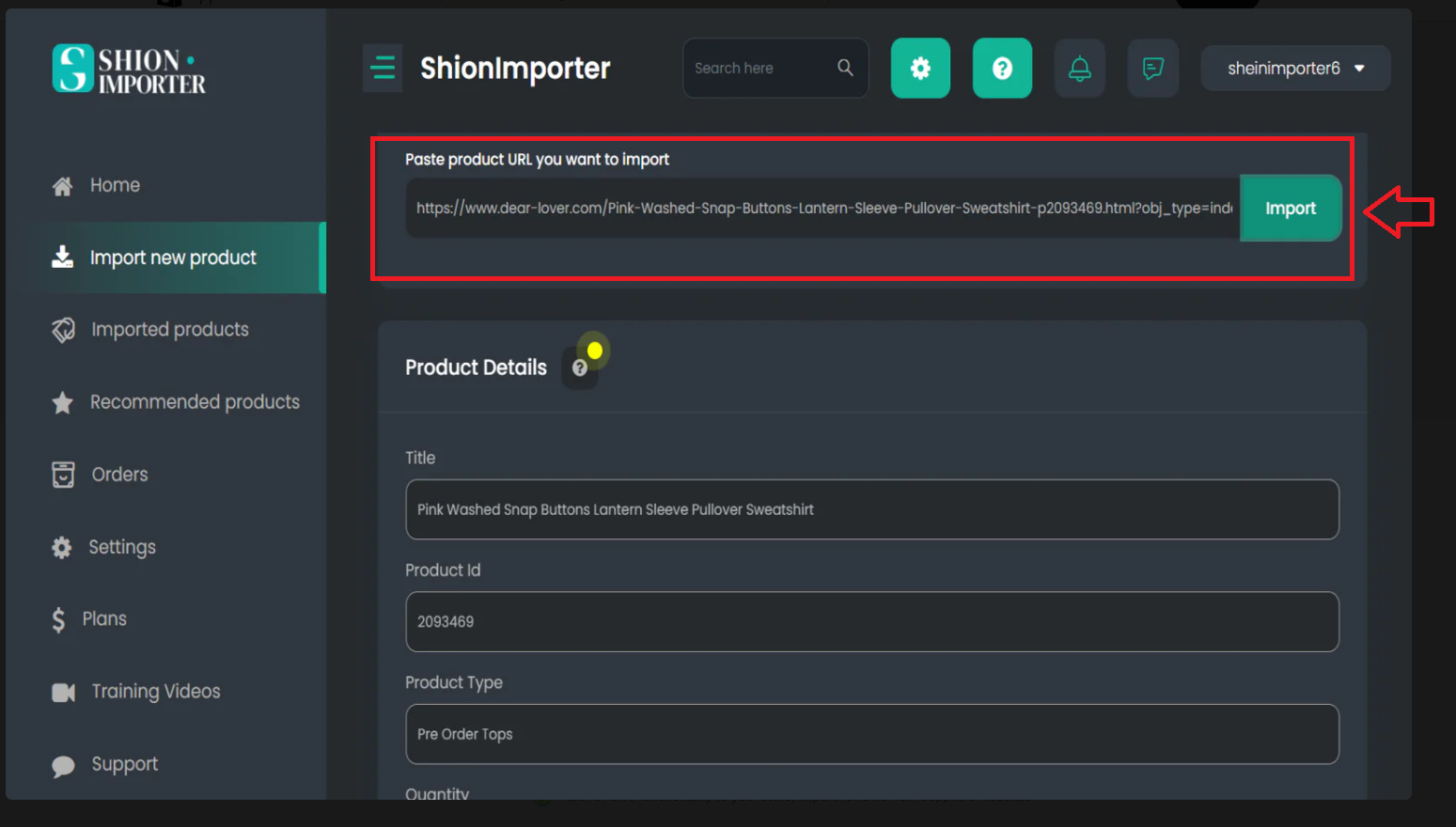Go to Home page
Image resolution: width=1456 pixels, height=827 pixels.
coord(115,185)
